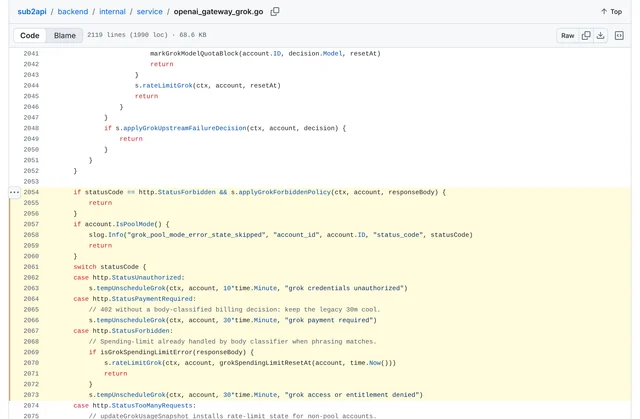Click rateLimitGrok call on line 2044

click(x=167, y=85)
